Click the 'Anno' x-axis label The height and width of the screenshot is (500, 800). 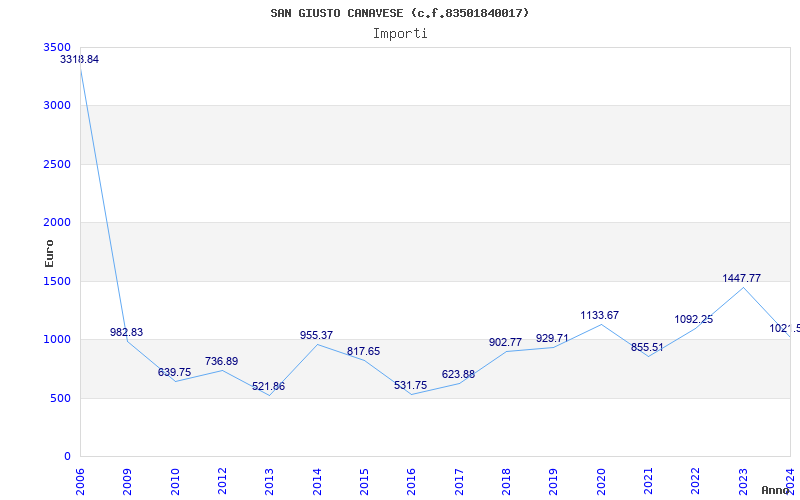click(774, 490)
